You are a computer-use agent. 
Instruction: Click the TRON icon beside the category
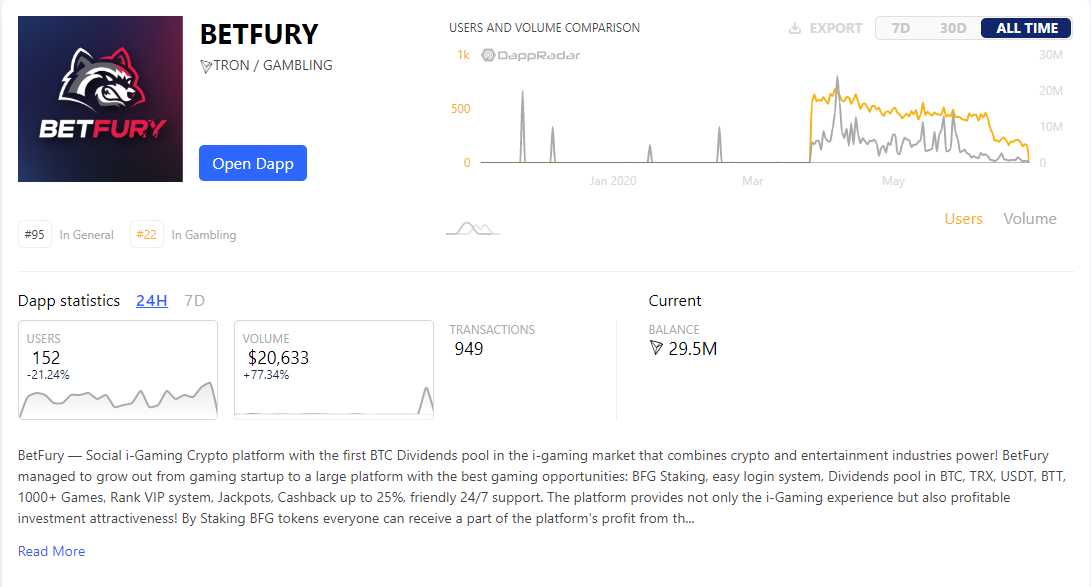[x=206, y=66]
